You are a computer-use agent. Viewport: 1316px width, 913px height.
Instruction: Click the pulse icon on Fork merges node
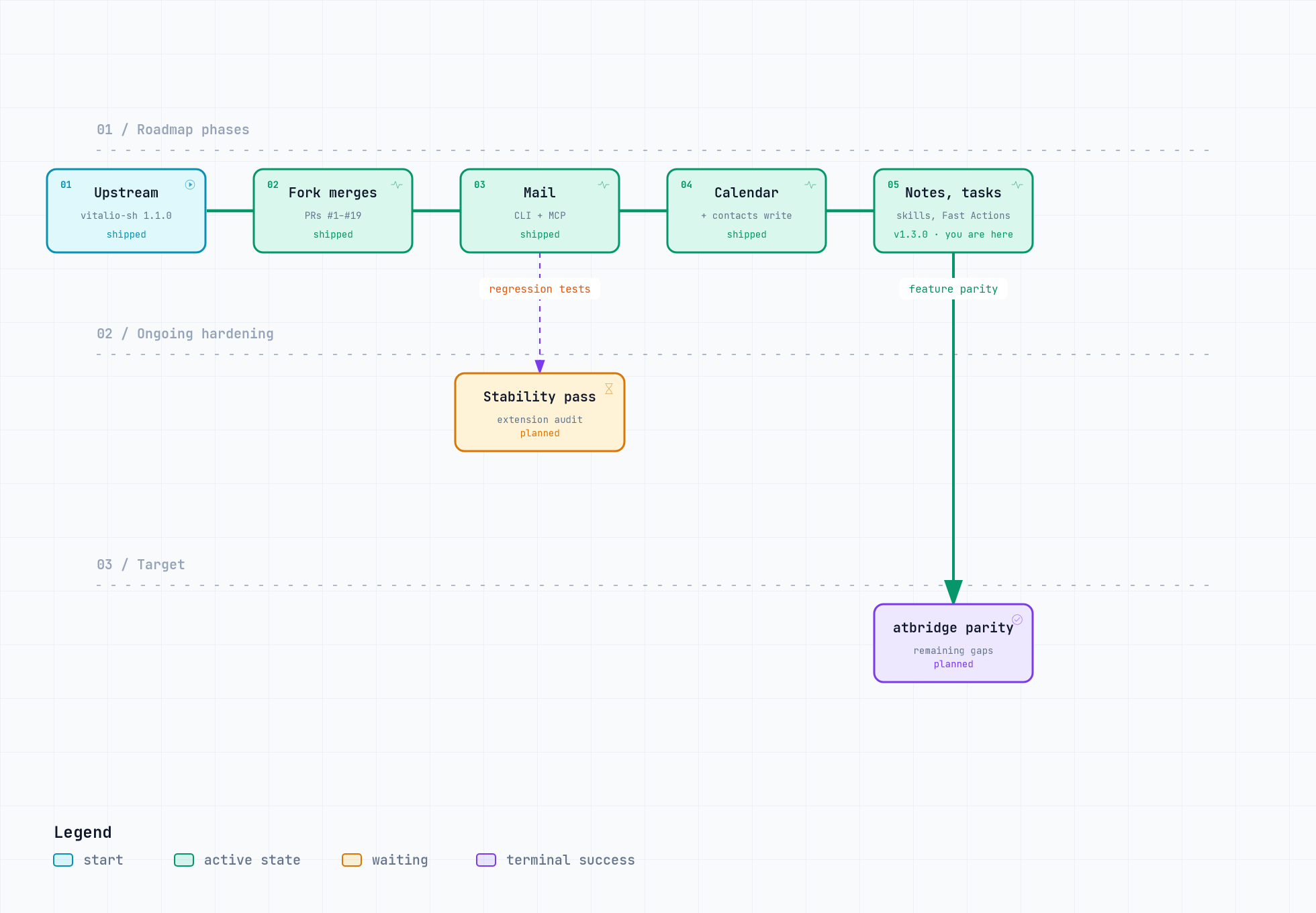coord(397,185)
